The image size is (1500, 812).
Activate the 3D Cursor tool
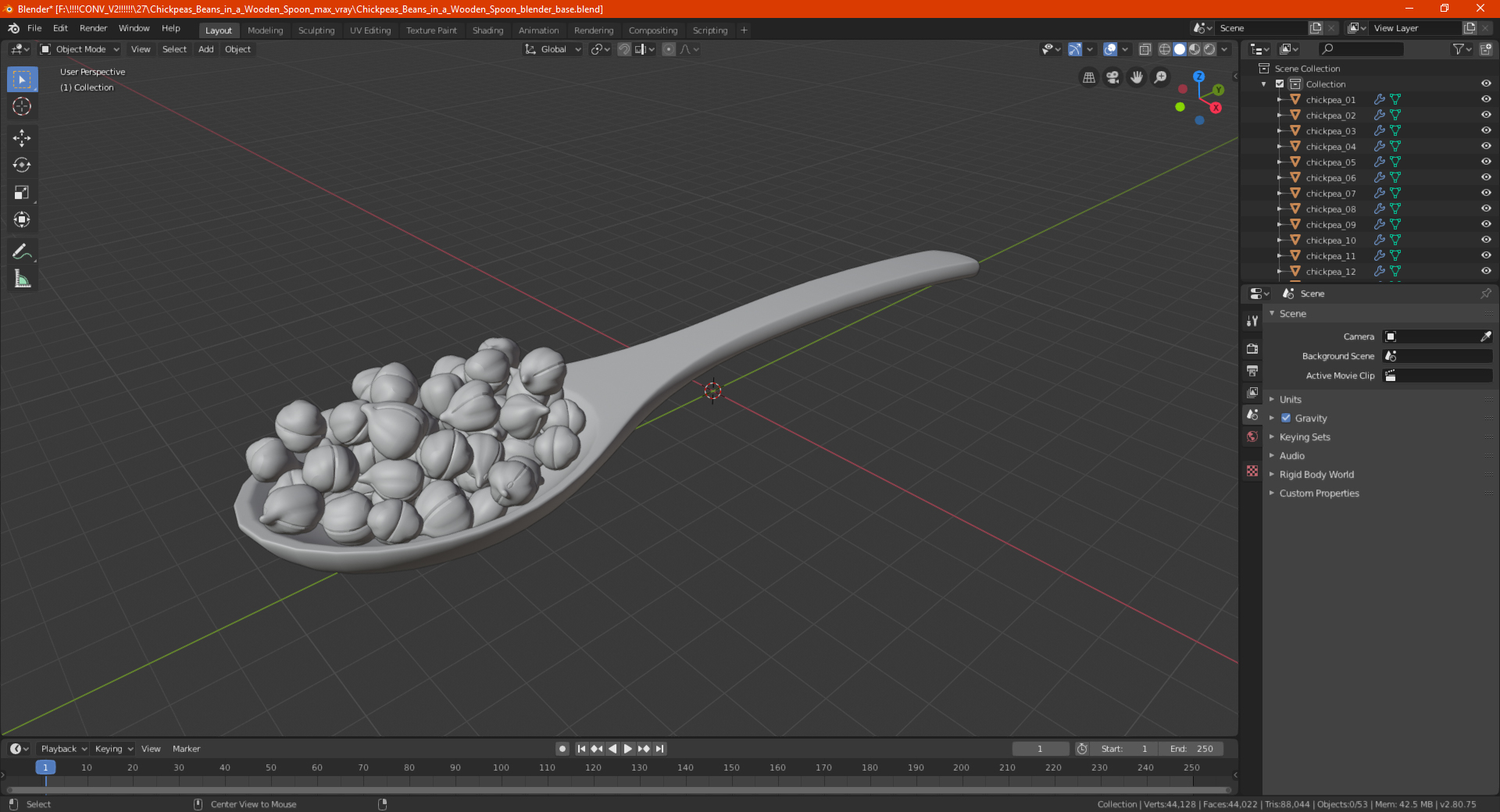point(22,107)
